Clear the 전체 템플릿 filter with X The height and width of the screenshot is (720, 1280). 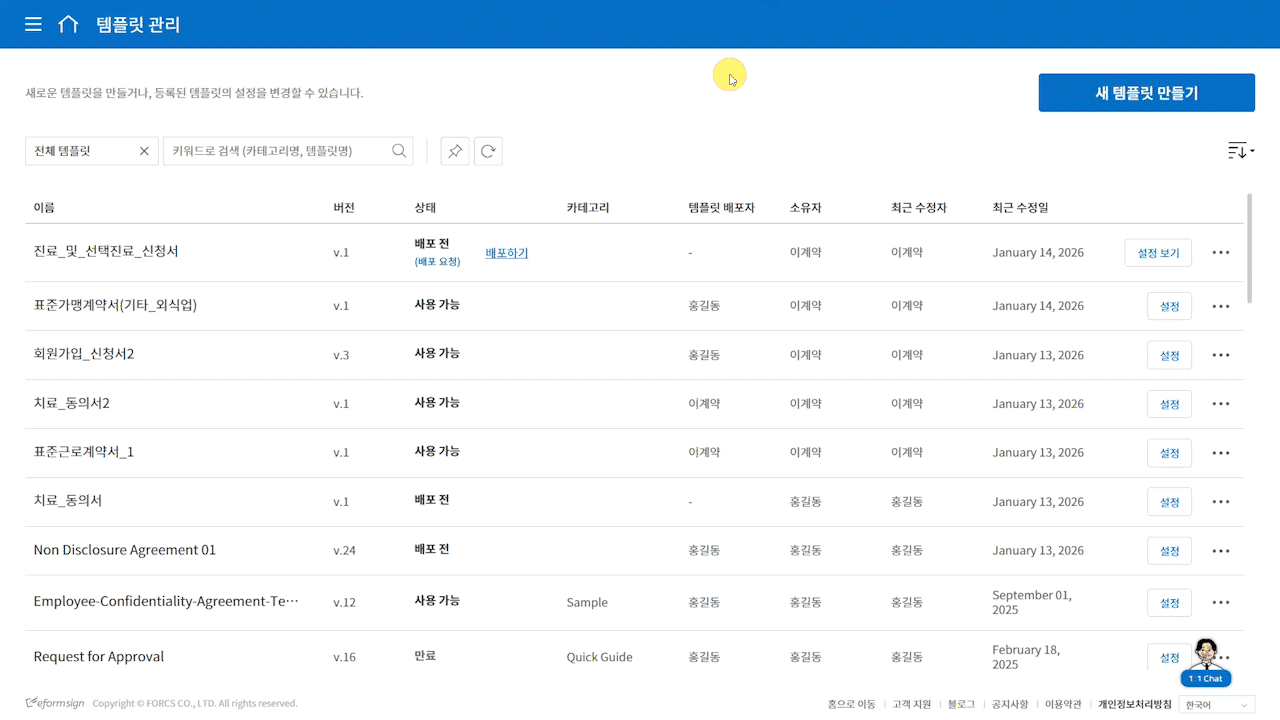pos(144,151)
